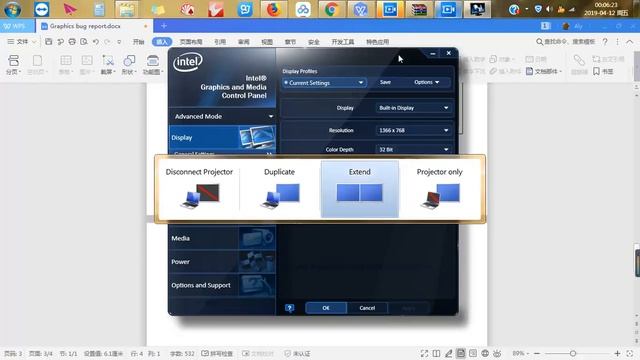Screen dimensions: 640x360
Task: Click the zoom in plus in status bar
Action: 618,353
